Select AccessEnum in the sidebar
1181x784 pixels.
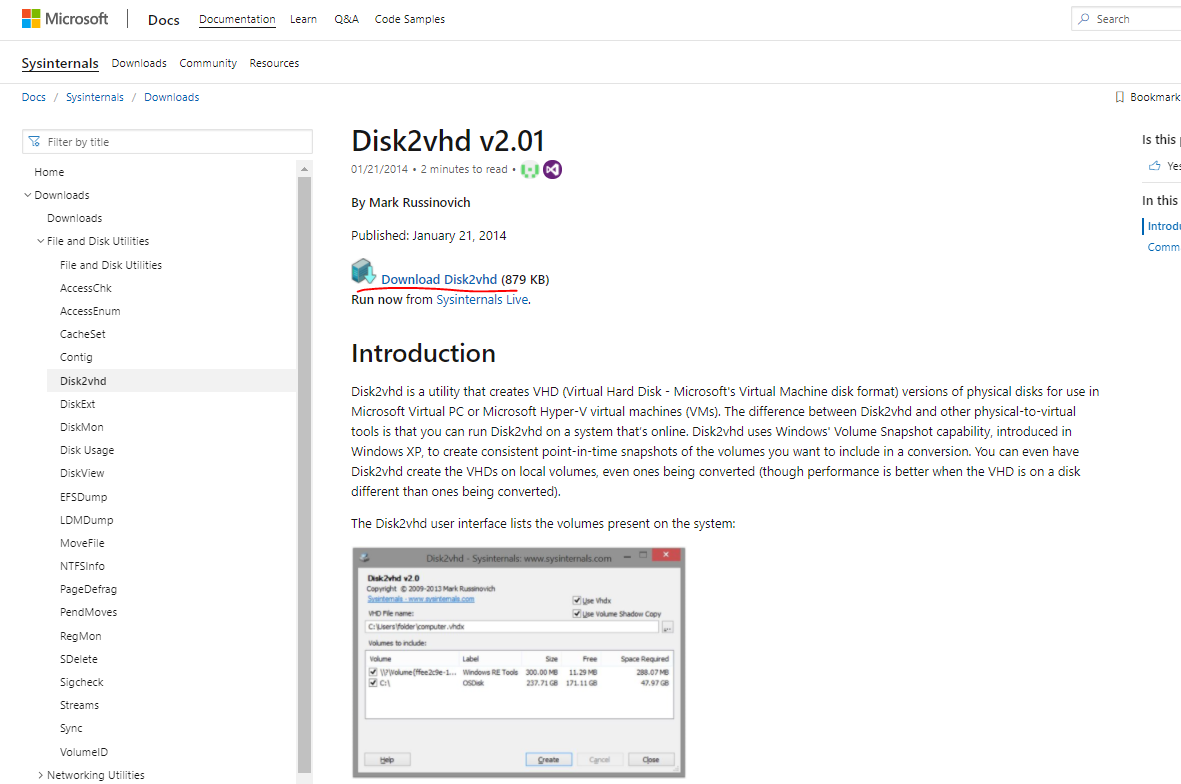90,311
